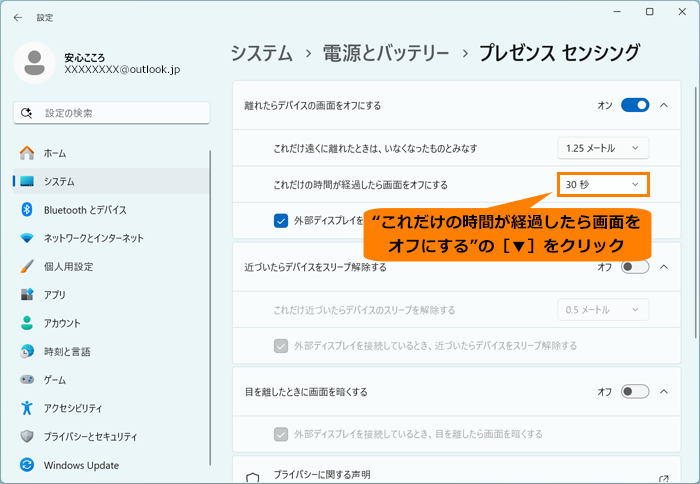The width and height of the screenshot is (700, 484).
Task: Click the shield icon beside プライバシーに関する声明
Action: click(253, 478)
